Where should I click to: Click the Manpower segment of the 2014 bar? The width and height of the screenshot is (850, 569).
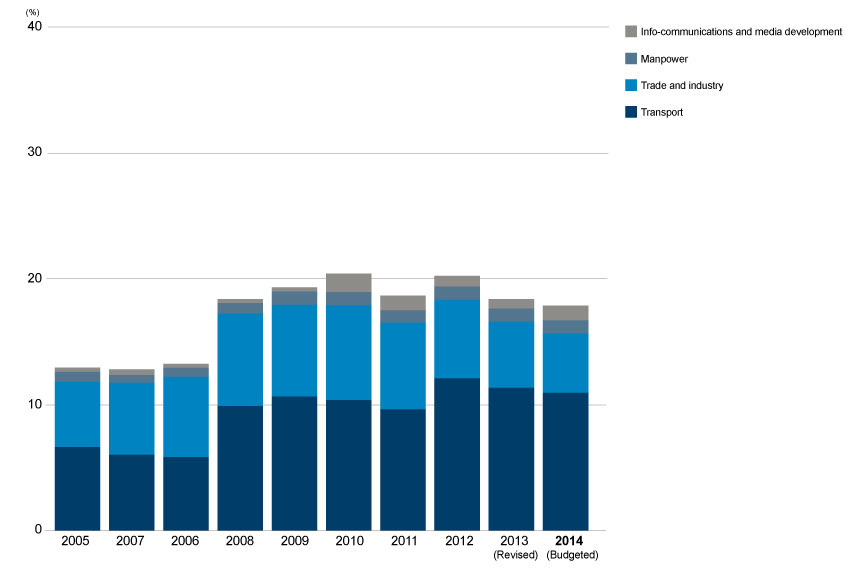point(565,327)
